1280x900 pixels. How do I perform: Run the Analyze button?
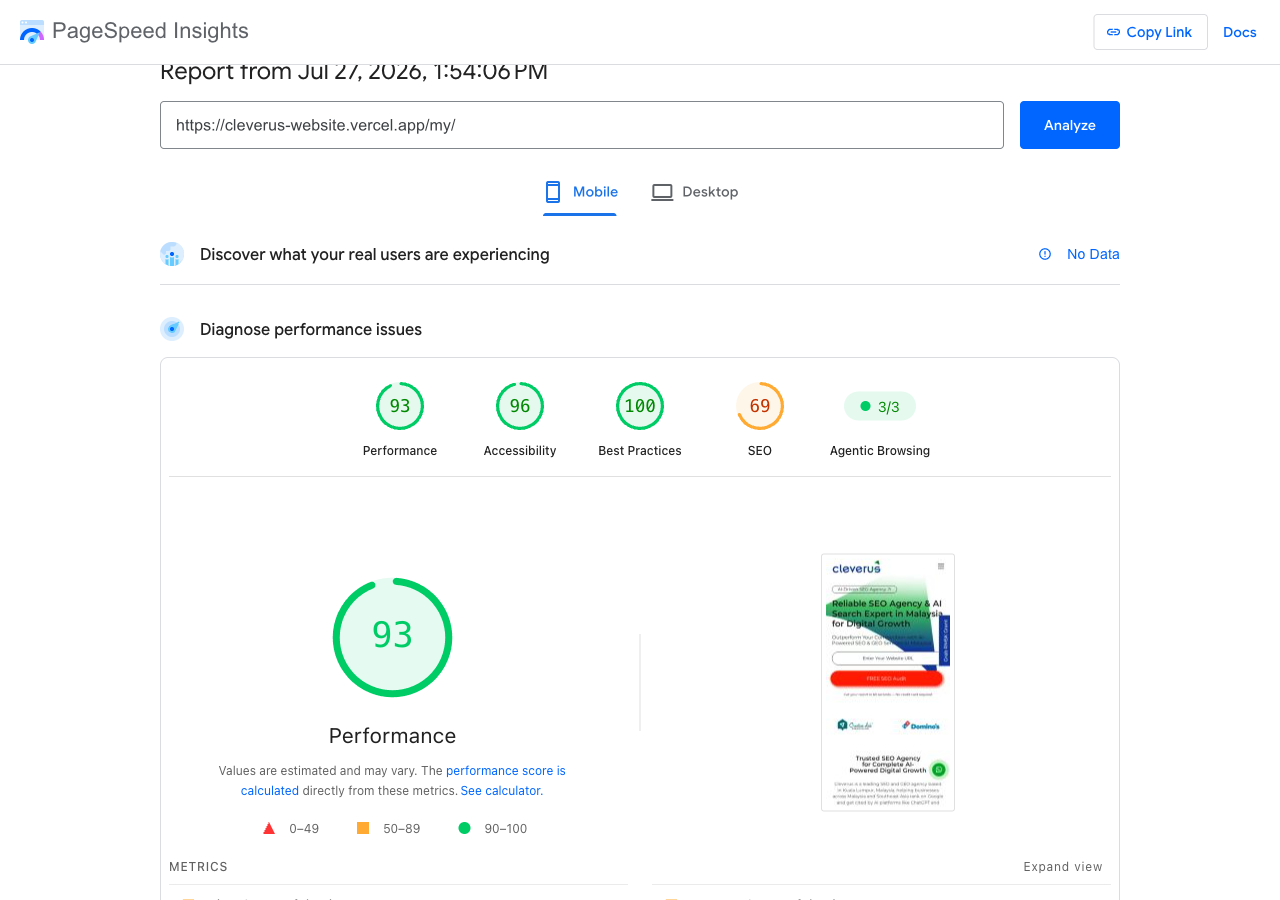1070,125
